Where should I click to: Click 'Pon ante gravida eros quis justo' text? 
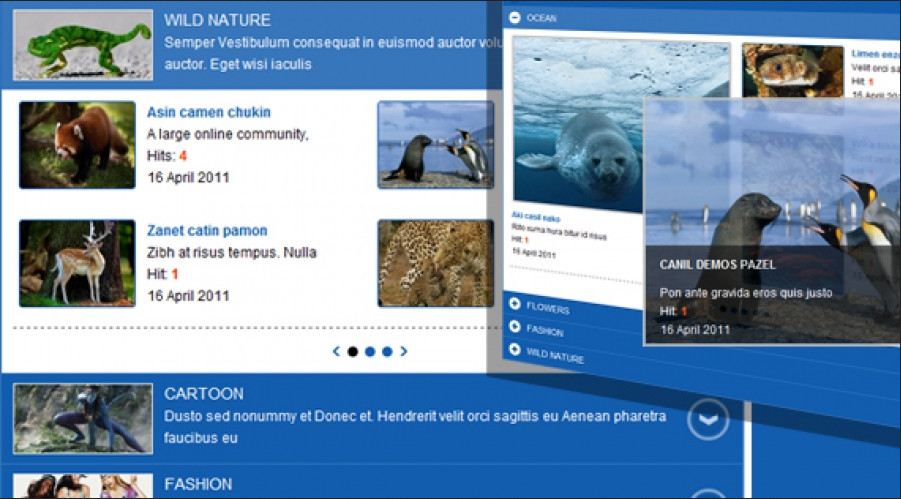click(746, 293)
